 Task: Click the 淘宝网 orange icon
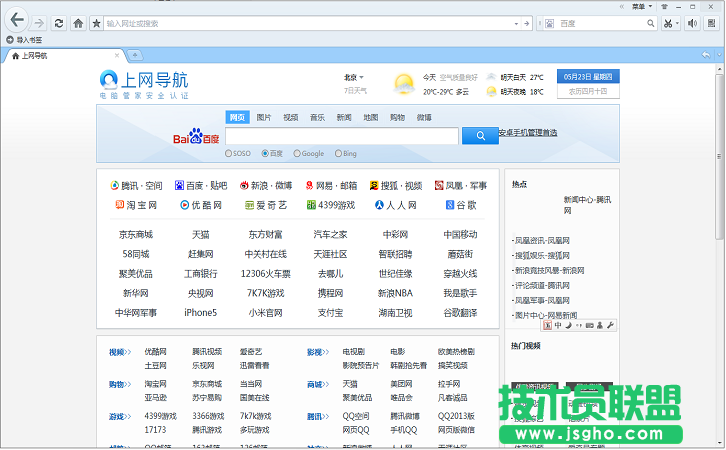[119, 205]
